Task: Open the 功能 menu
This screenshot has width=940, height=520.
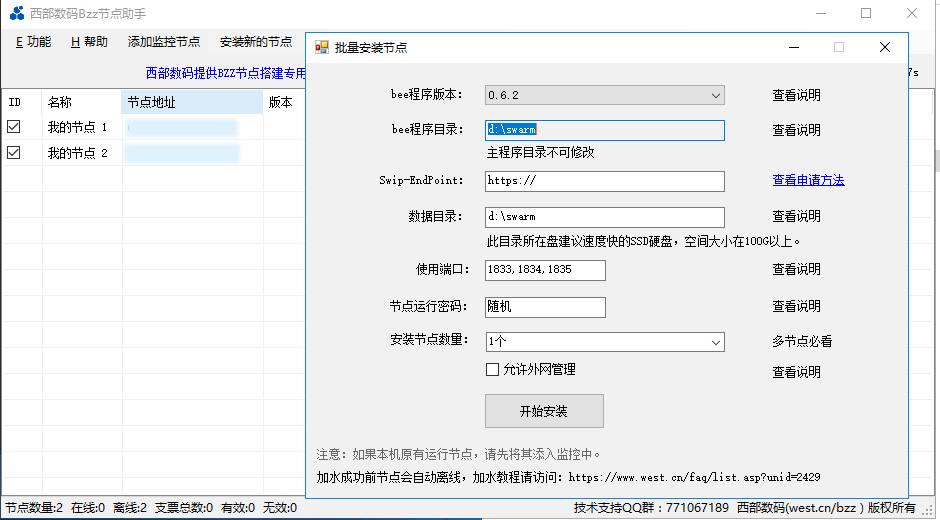Action: [33, 42]
